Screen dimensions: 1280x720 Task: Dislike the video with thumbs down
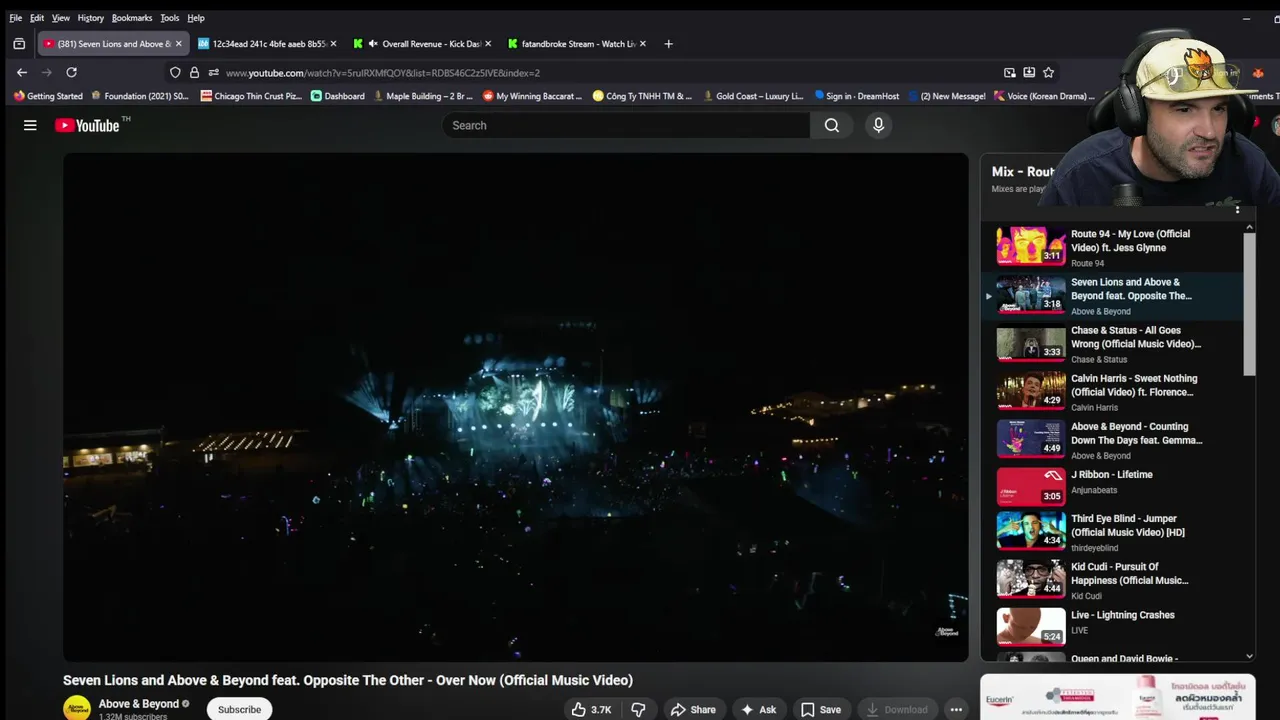(x=638, y=709)
